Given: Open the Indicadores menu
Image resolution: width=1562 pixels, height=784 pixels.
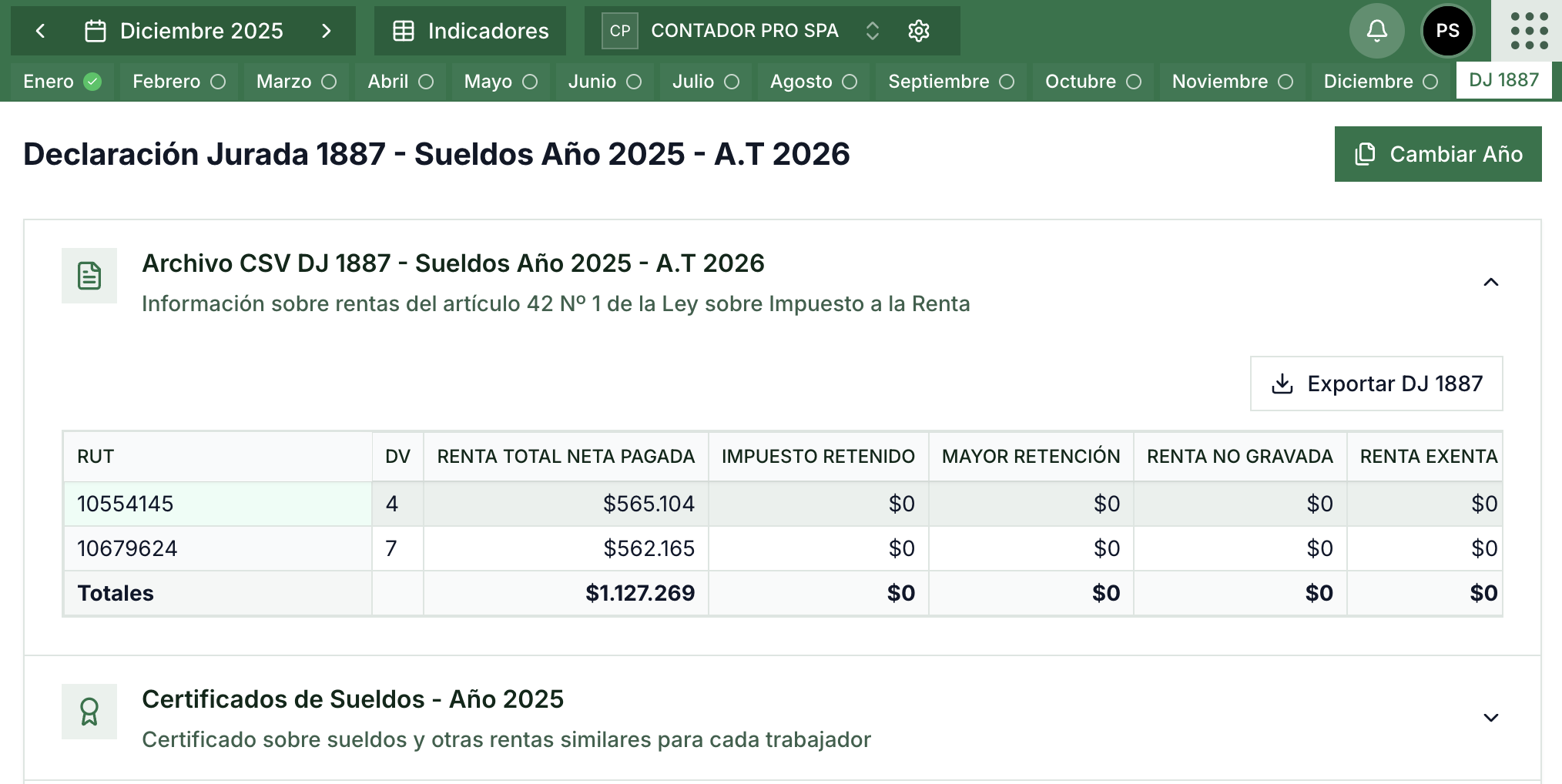Looking at the screenshot, I should coord(470,31).
